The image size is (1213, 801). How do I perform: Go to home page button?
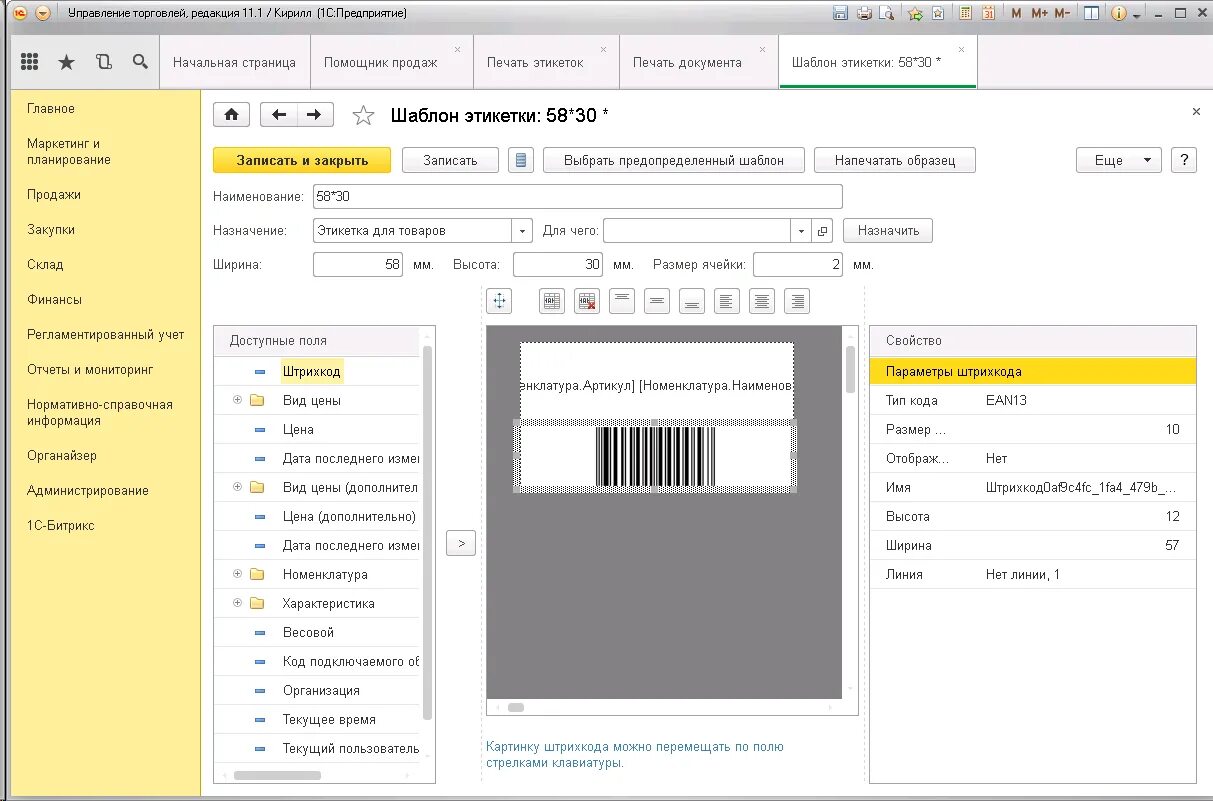point(231,115)
